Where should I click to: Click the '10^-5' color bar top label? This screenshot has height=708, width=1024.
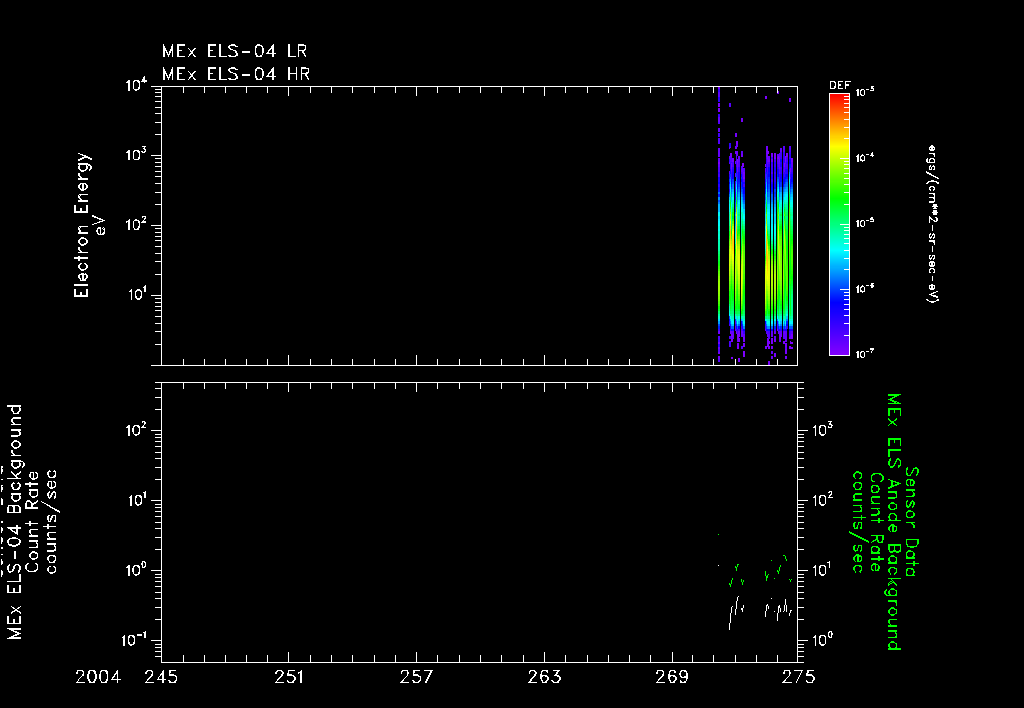[865, 93]
